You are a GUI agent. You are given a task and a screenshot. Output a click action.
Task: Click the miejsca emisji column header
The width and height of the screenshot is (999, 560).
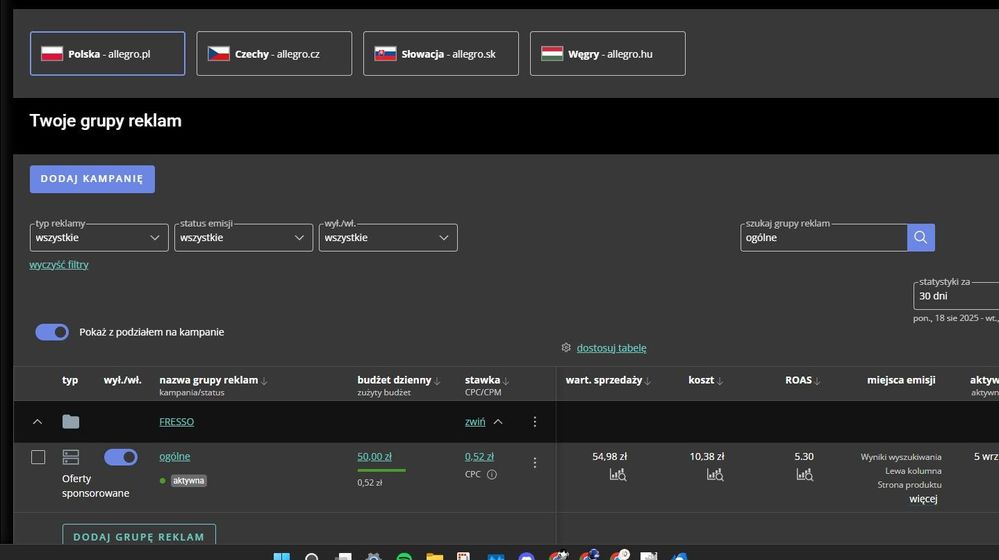[901, 380]
